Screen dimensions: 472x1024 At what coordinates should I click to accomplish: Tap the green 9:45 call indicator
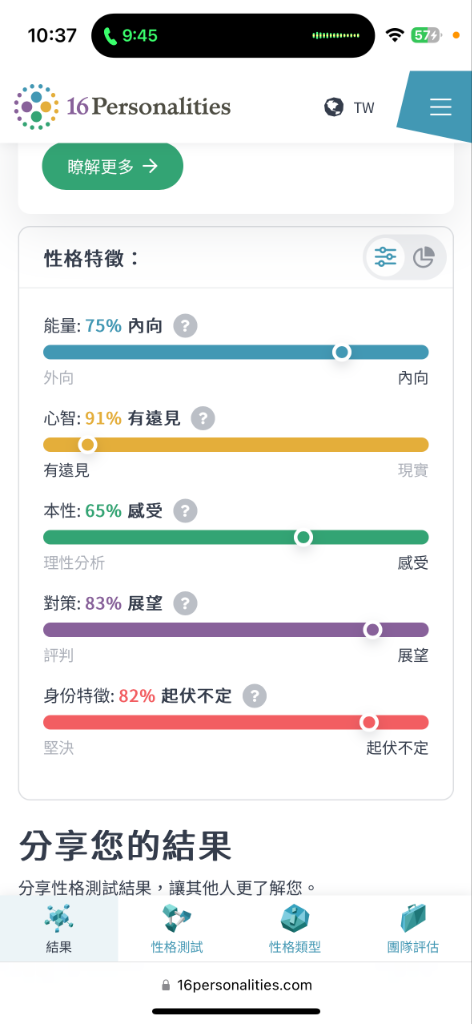(x=131, y=35)
